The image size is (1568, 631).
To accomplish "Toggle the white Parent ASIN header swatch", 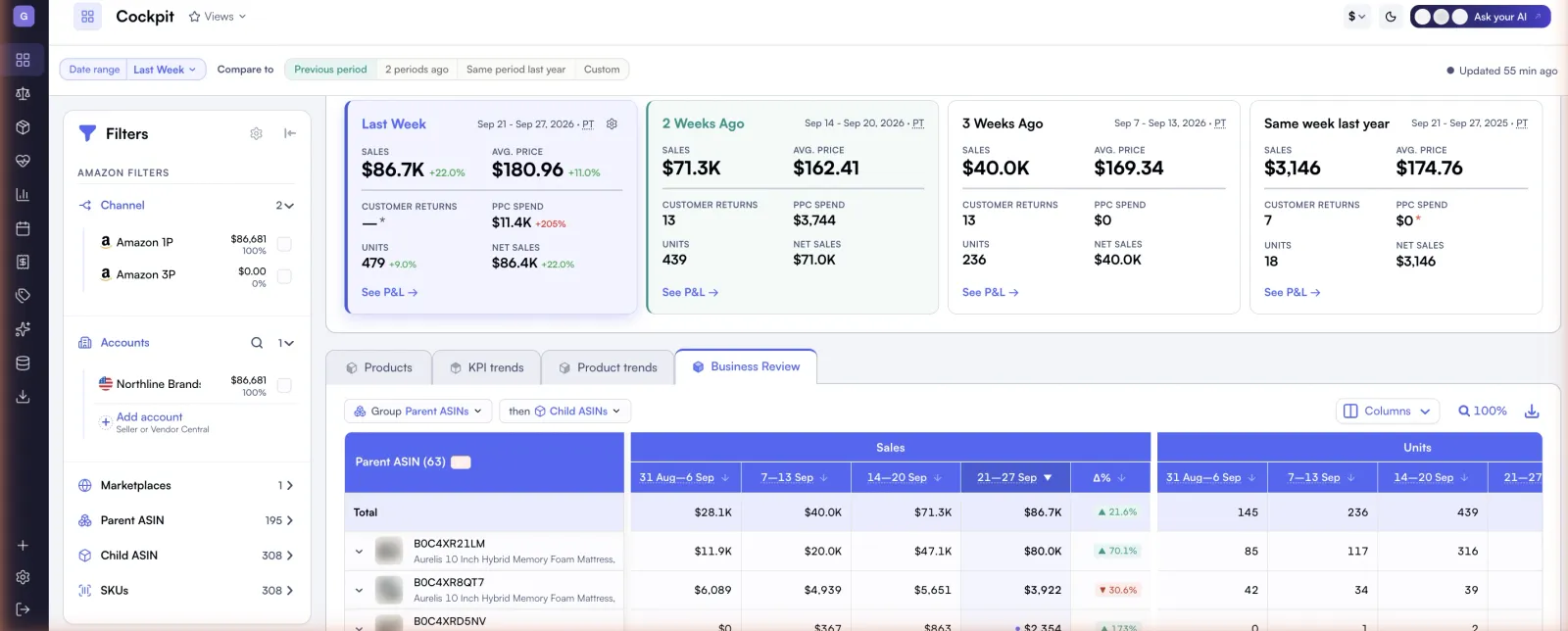I will point(461,462).
